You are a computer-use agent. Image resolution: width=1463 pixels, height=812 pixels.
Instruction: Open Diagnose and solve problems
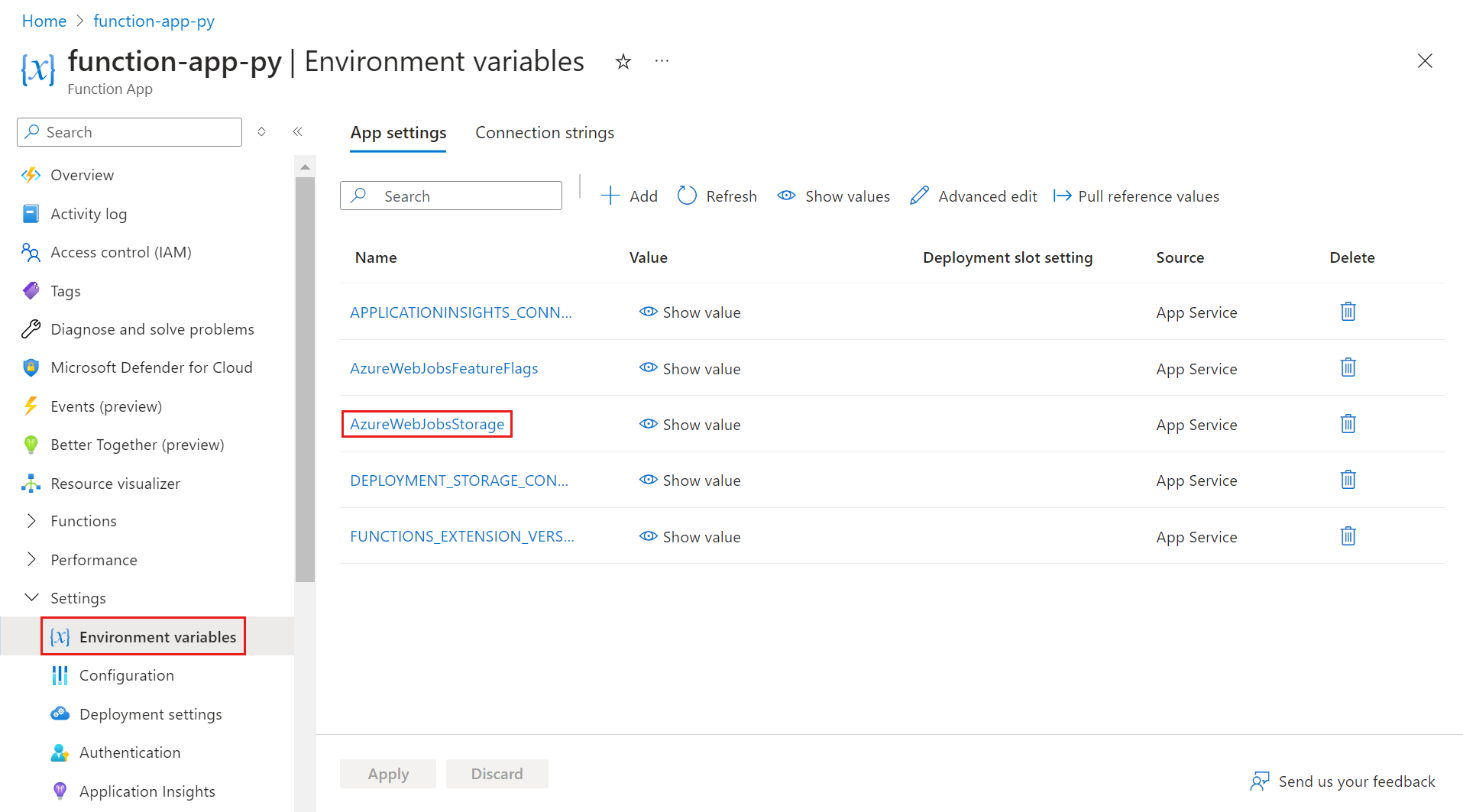click(x=152, y=329)
